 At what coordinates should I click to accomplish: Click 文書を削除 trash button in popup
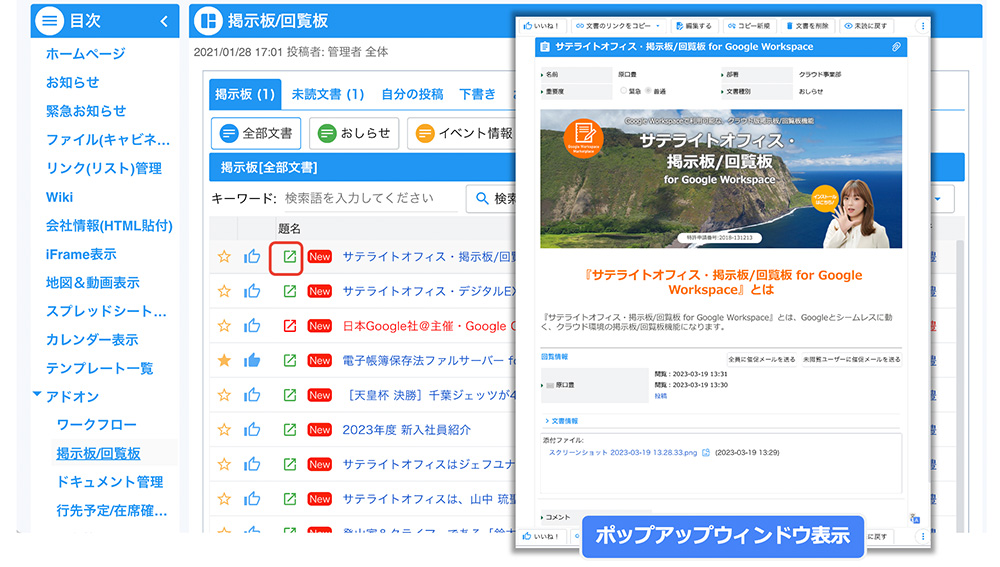point(807,26)
